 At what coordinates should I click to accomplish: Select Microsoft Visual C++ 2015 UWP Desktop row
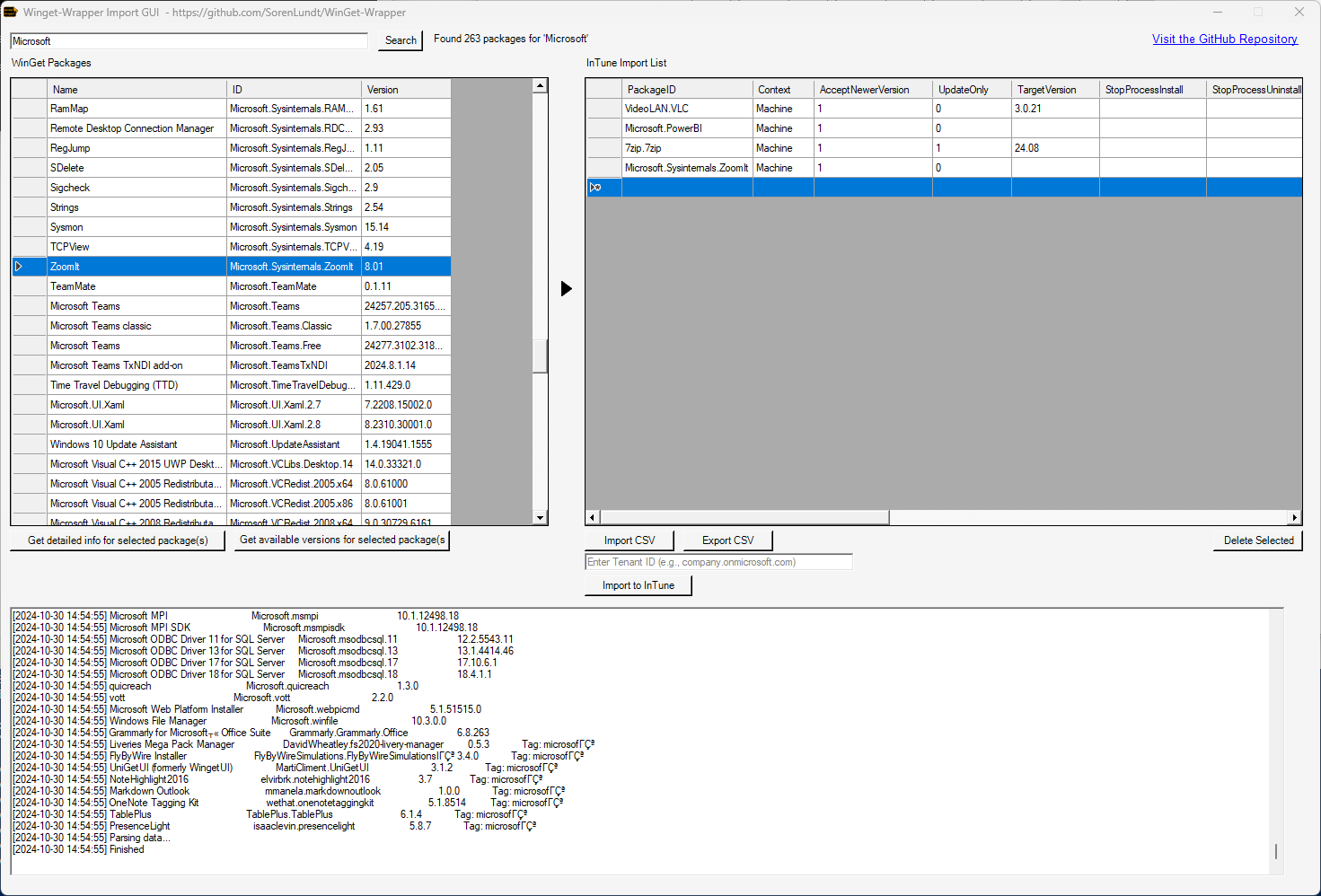click(x=231, y=464)
